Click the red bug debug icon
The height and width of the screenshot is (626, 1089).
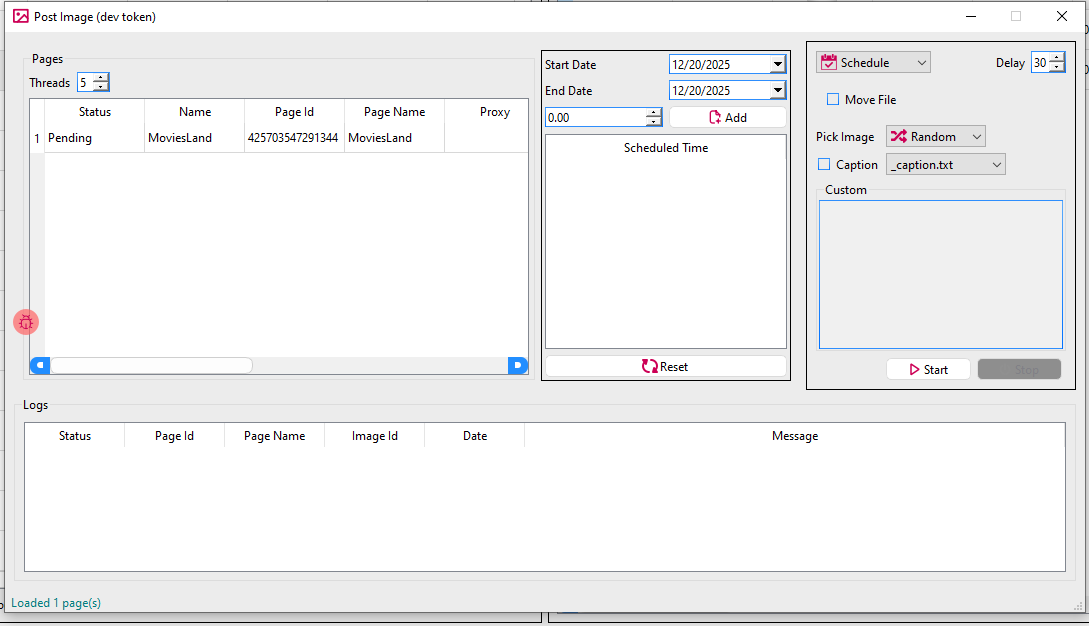point(26,322)
